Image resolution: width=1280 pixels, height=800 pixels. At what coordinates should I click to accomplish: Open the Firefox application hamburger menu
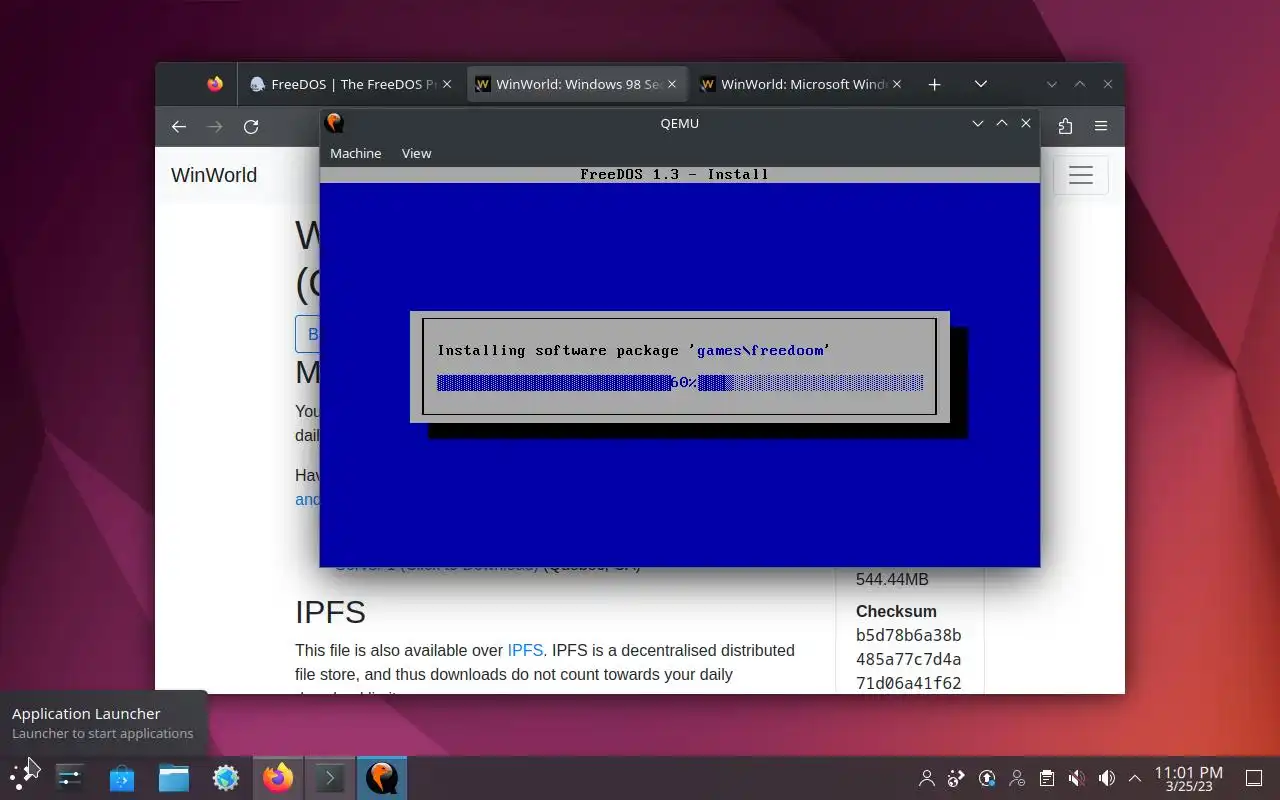tap(1101, 126)
